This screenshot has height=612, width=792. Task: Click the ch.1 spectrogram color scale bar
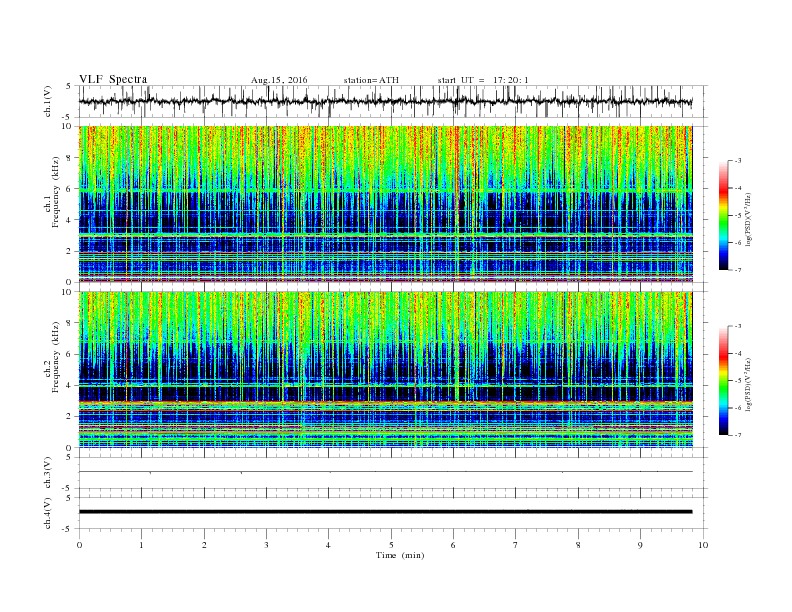point(723,215)
